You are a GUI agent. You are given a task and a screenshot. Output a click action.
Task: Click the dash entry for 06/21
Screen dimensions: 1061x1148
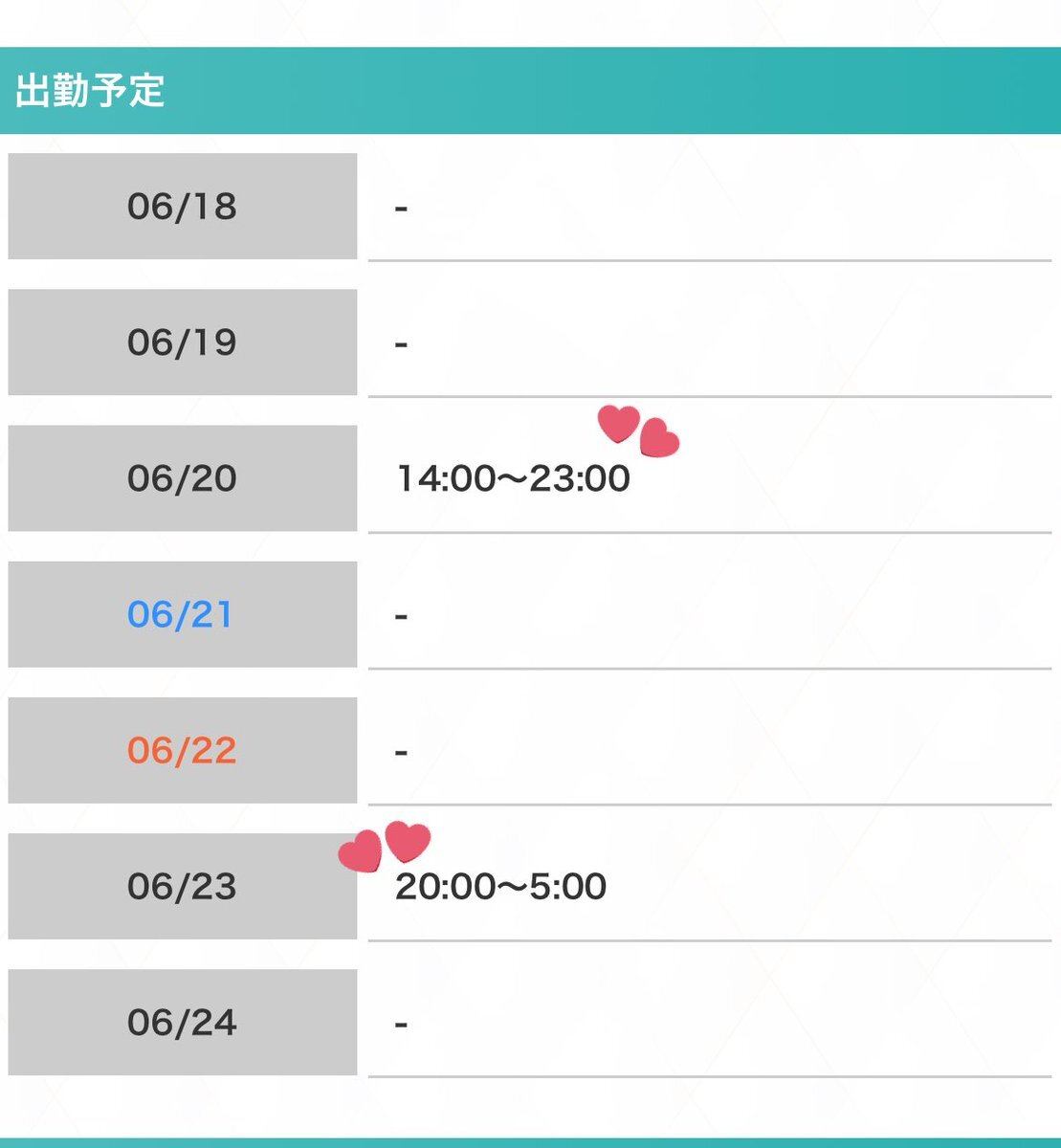pos(402,616)
